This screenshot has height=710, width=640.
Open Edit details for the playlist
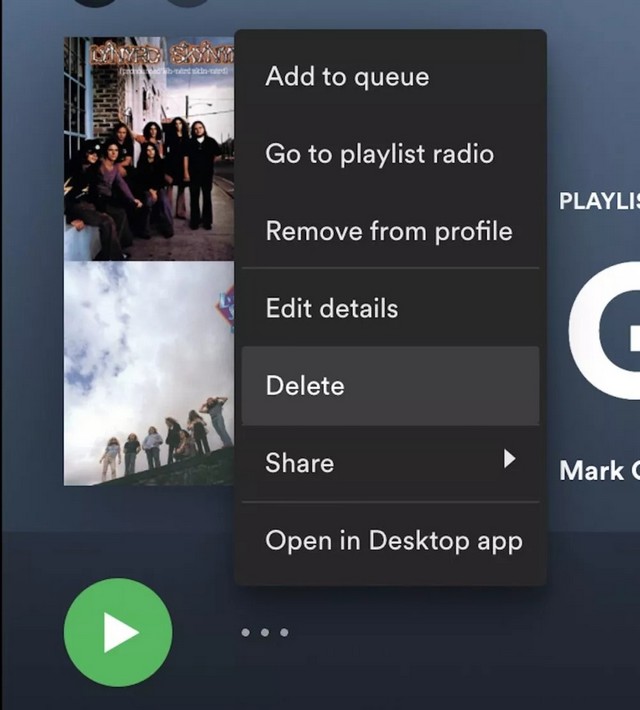click(x=390, y=308)
